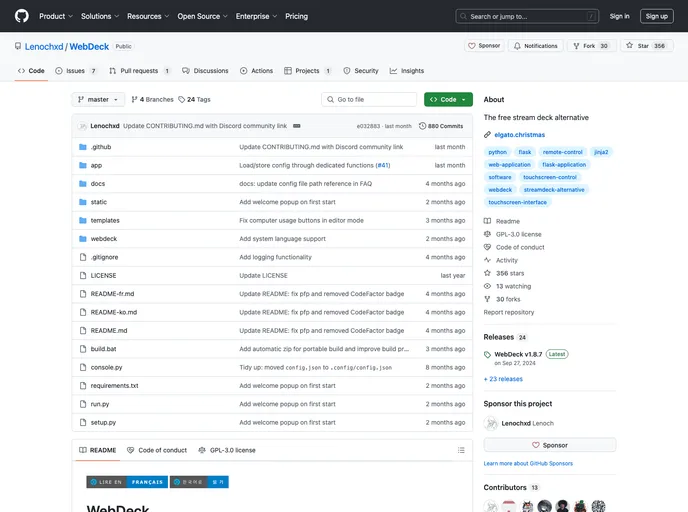Click the Search or jump to field
The width and height of the screenshot is (688, 512).
click(x=527, y=16)
